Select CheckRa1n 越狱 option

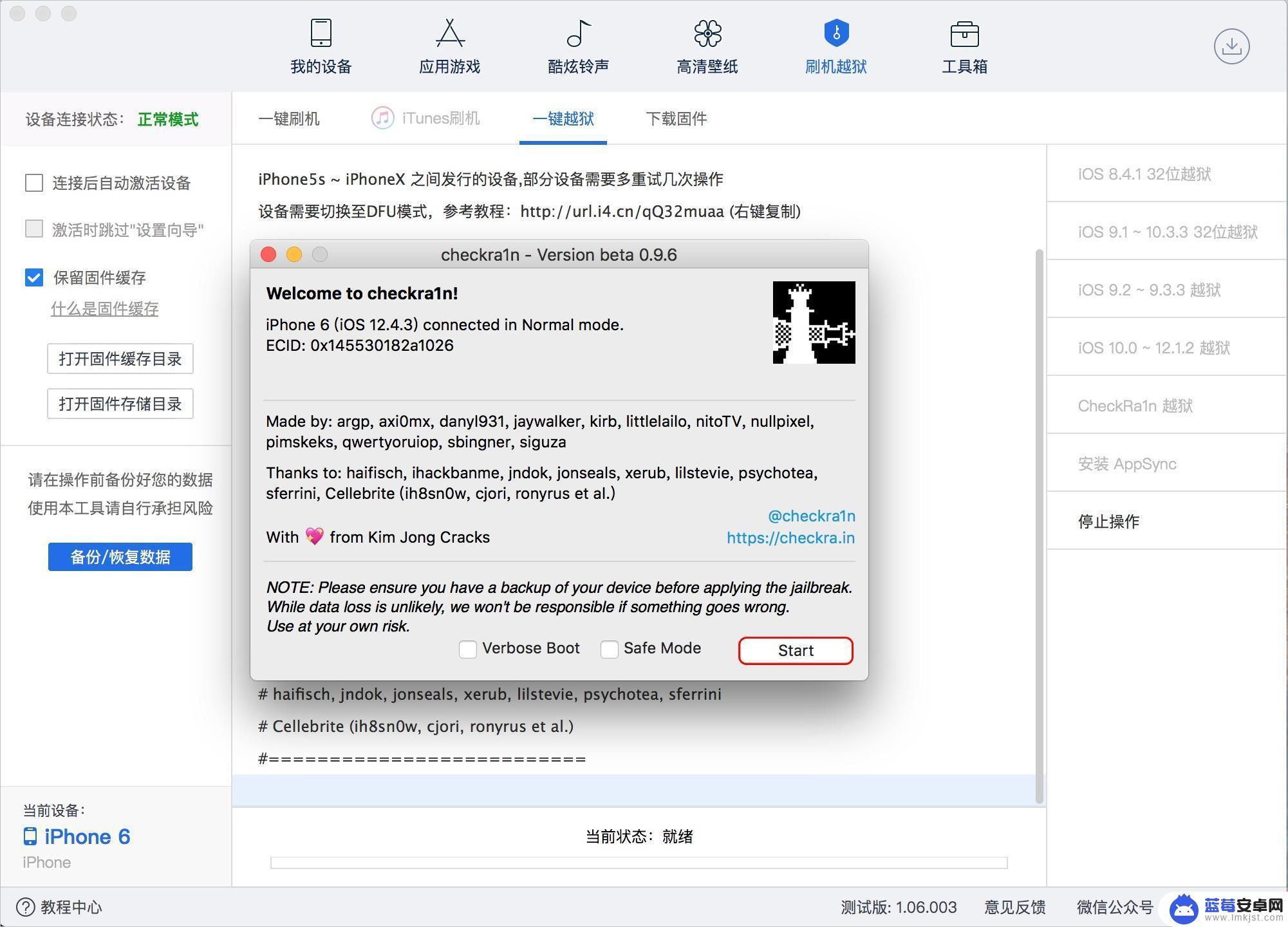pyautogui.click(x=1167, y=406)
